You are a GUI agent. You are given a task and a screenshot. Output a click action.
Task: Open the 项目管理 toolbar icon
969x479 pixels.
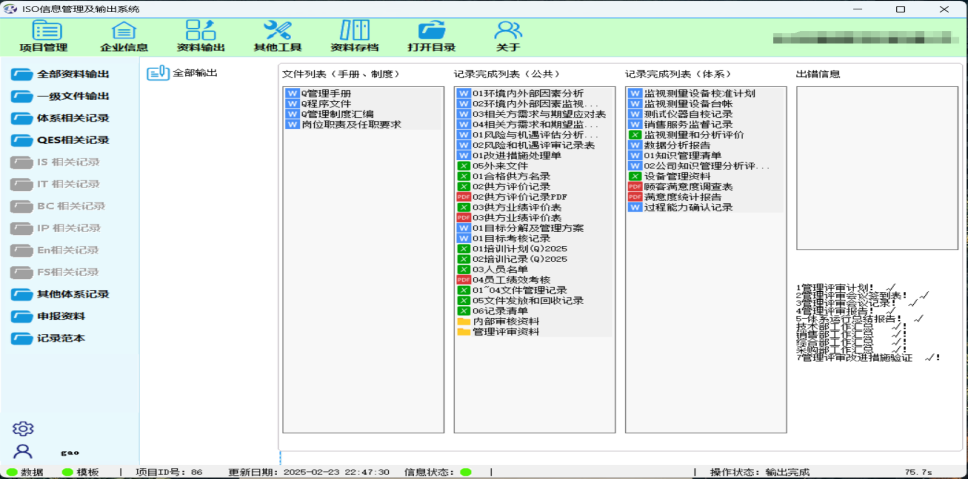45,30
